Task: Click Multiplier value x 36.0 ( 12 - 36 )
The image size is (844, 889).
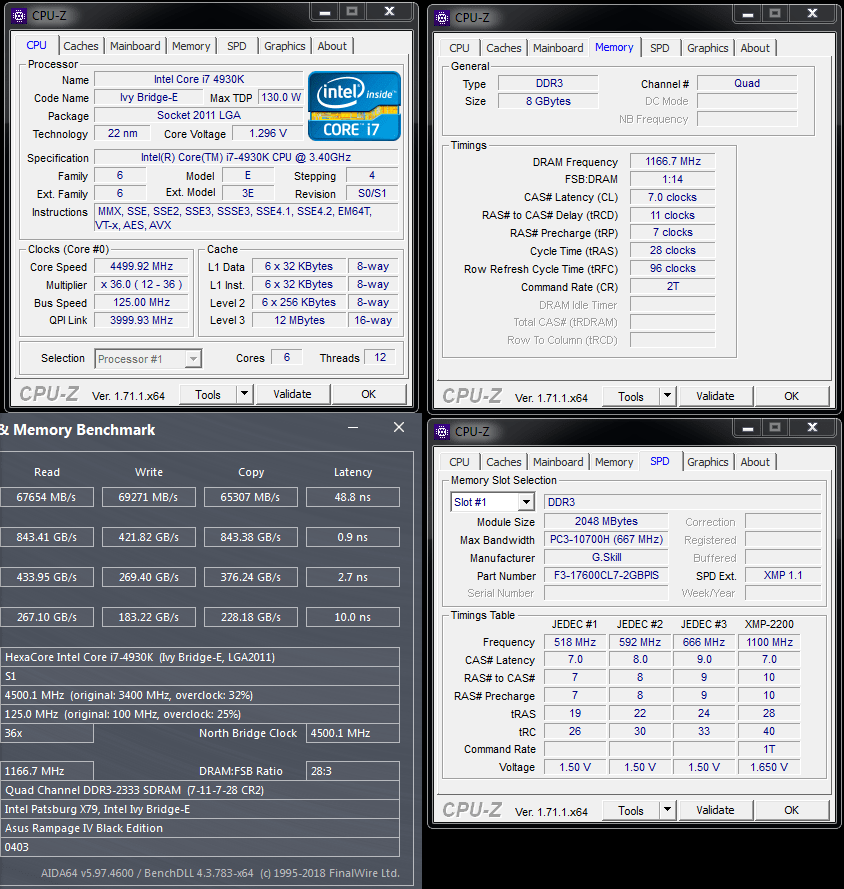Action: coord(142,285)
